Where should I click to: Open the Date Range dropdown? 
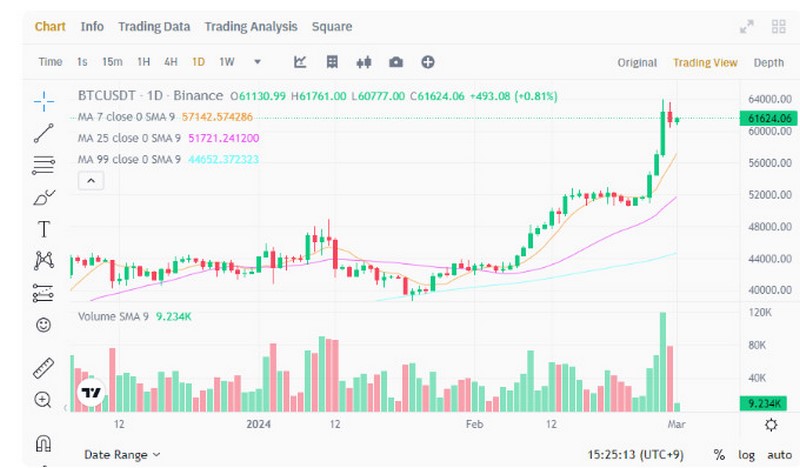click(122, 455)
